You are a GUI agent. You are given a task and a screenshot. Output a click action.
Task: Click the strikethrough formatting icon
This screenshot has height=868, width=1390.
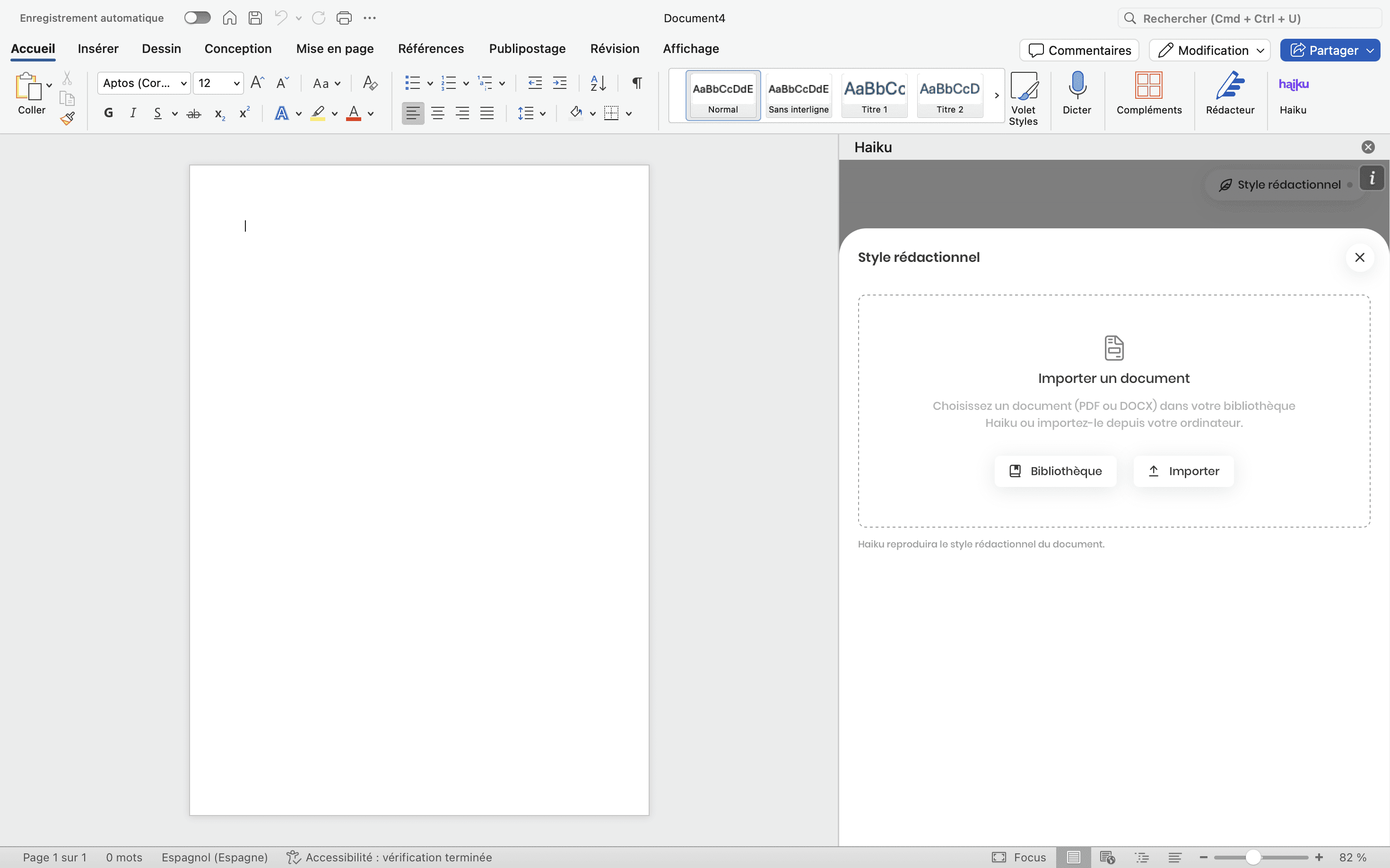coord(193,113)
